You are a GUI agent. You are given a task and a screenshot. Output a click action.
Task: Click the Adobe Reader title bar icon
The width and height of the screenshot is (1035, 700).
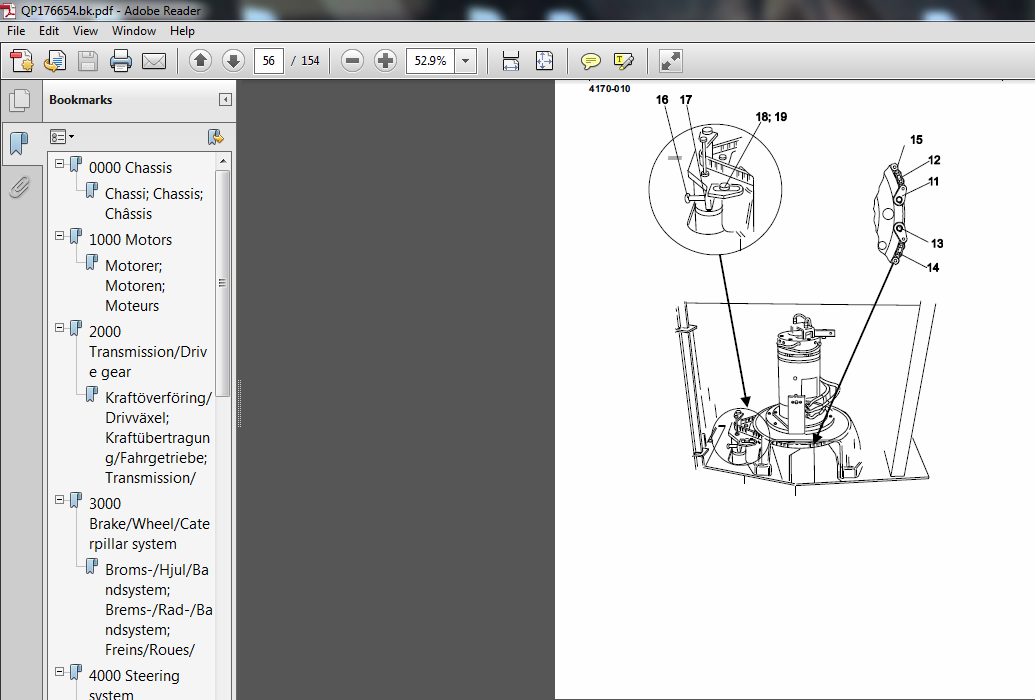pyautogui.click(x=9, y=10)
